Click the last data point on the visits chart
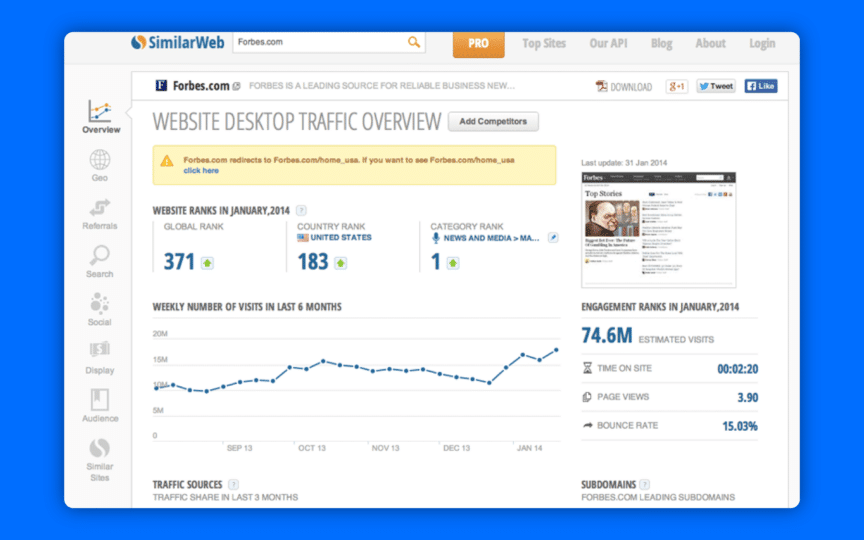 click(x=556, y=350)
